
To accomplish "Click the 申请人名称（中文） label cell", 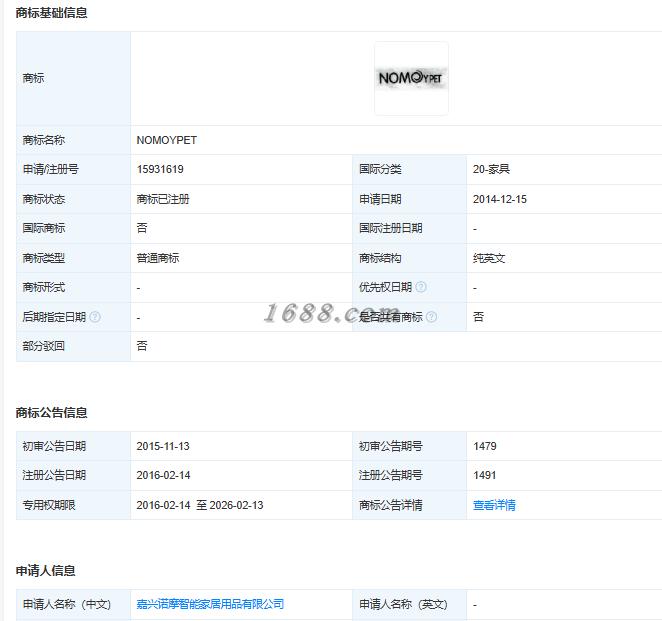I will pos(73,604).
